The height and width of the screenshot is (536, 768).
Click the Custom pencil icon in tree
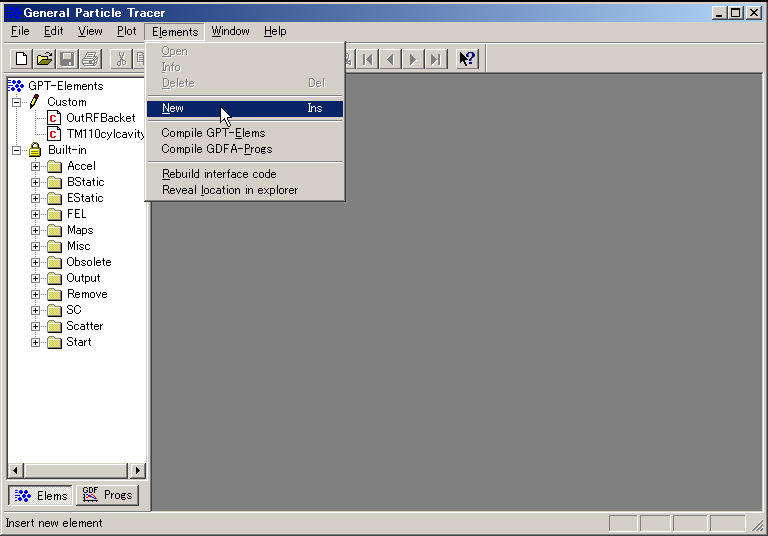click(x=34, y=102)
